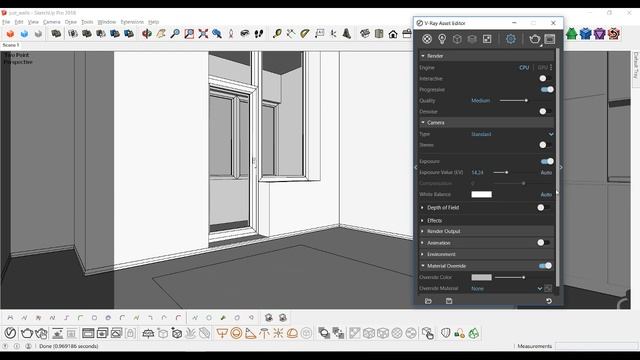Screen dimensions: 640x360
Task: Click the house icon in the top toolbar
Action: point(393,34)
